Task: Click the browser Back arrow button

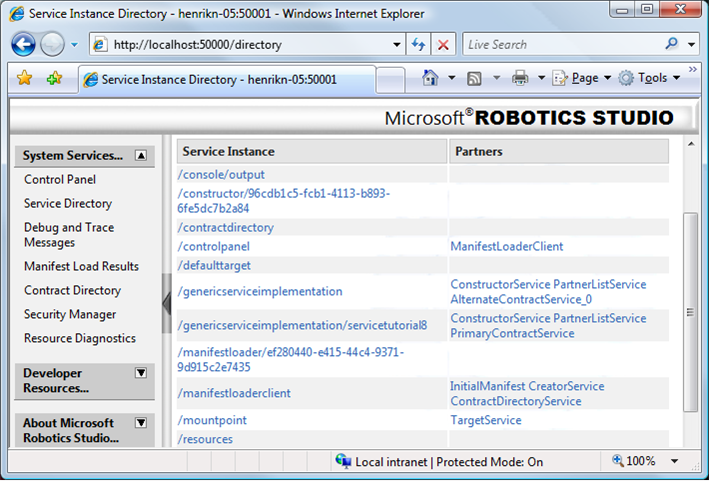Action: [x=24, y=45]
